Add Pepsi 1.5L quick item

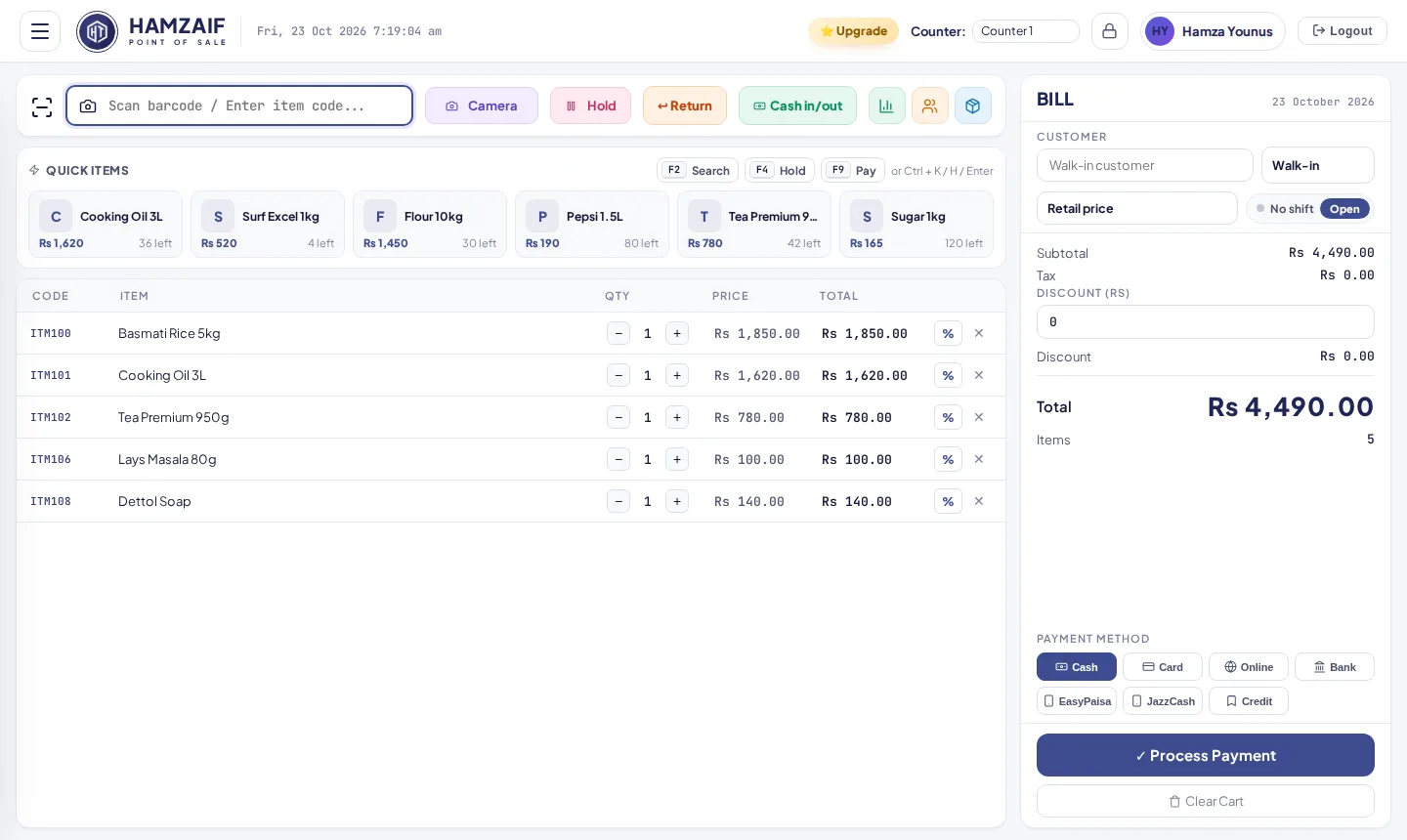[x=592, y=225]
